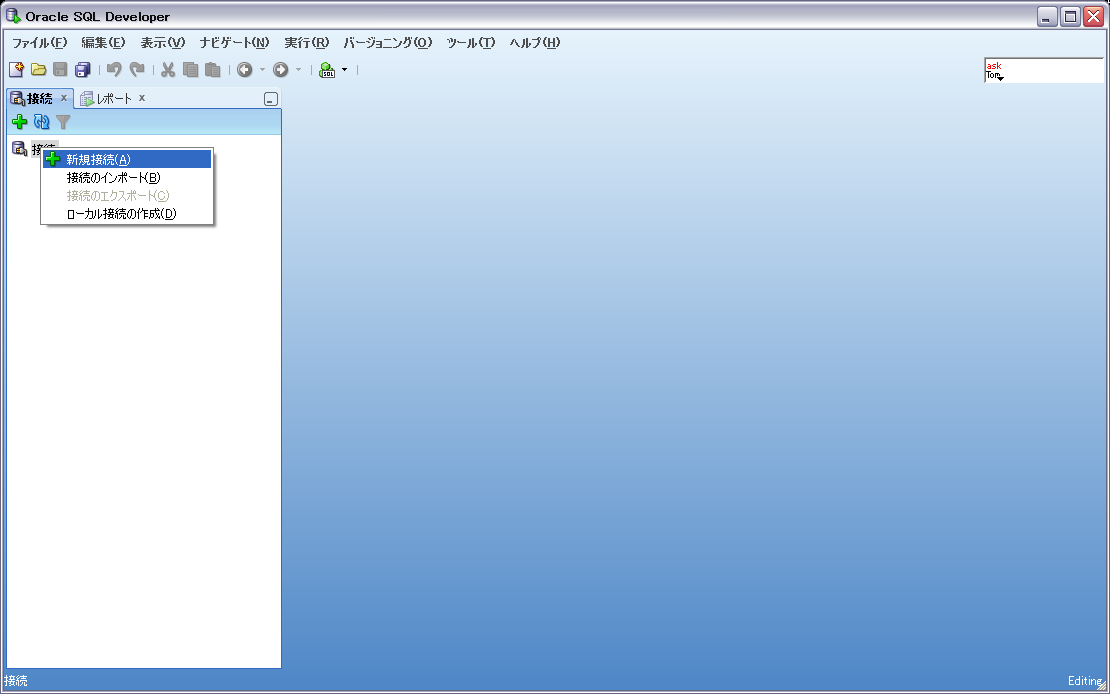The width and height of the screenshot is (1110, 694).
Task: Click the Ask Tom search field
Action: [1043, 71]
